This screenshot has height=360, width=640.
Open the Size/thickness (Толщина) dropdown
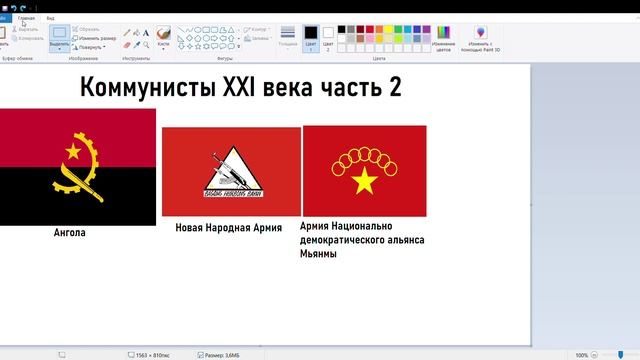pyautogui.click(x=288, y=38)
